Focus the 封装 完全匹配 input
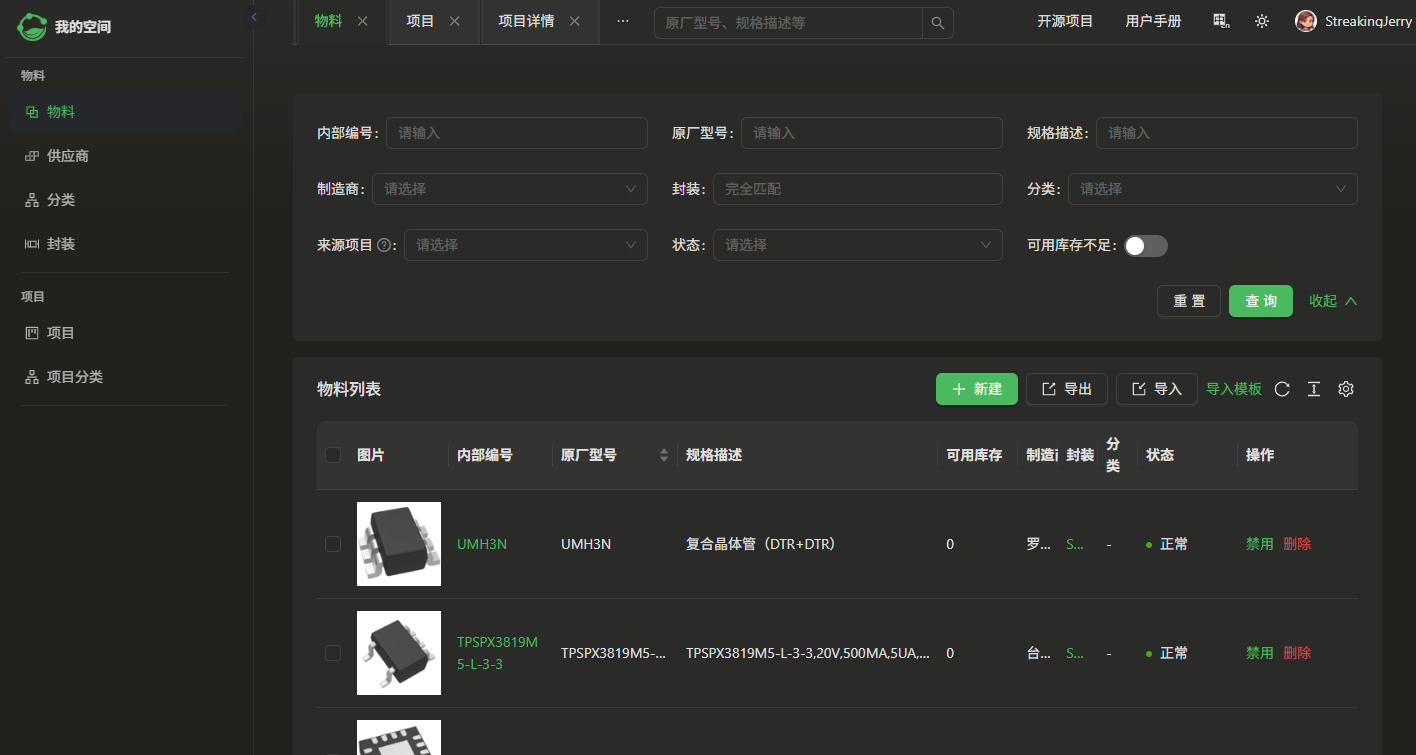The height and width of the screenshot is (755, 1416). (x=858, y=189)
